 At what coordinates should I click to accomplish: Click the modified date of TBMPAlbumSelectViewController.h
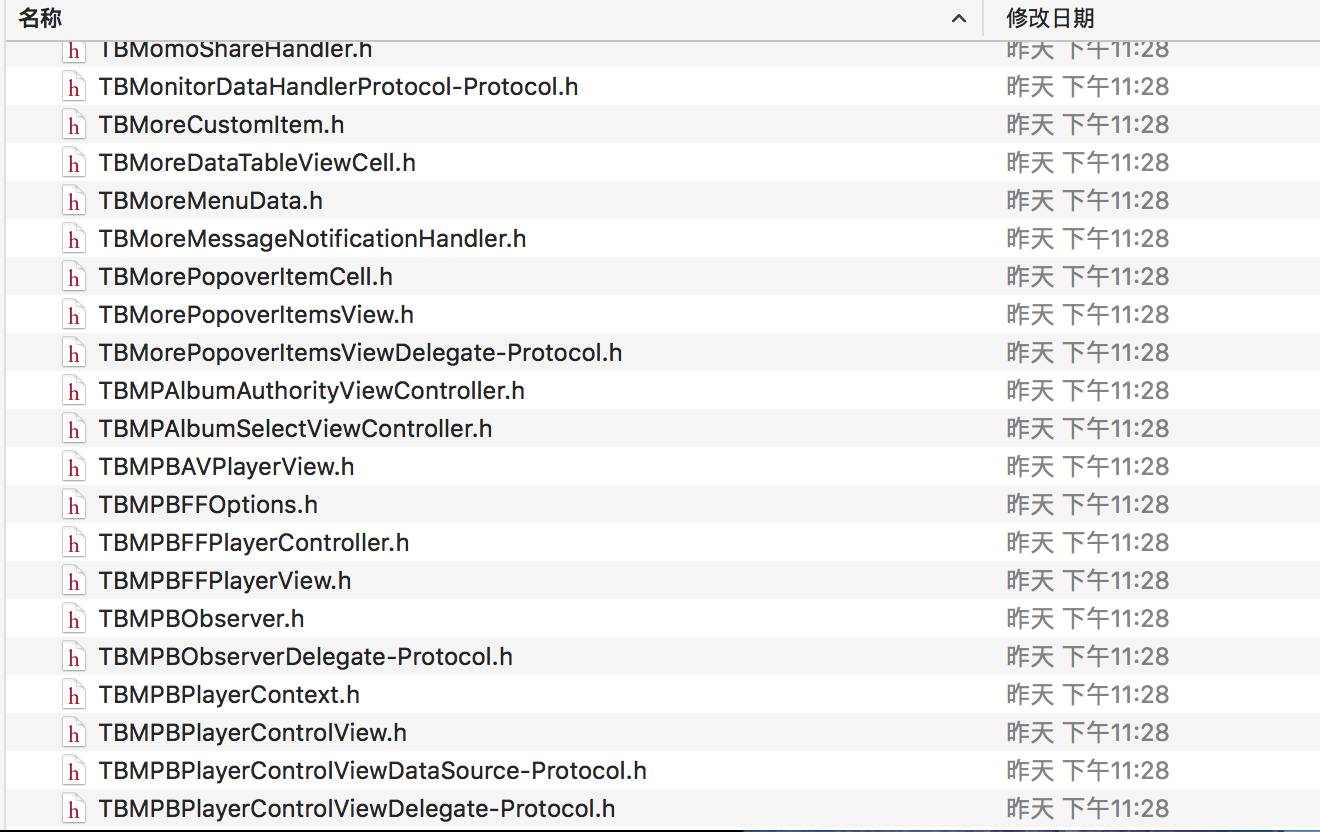pos(1087,429)
